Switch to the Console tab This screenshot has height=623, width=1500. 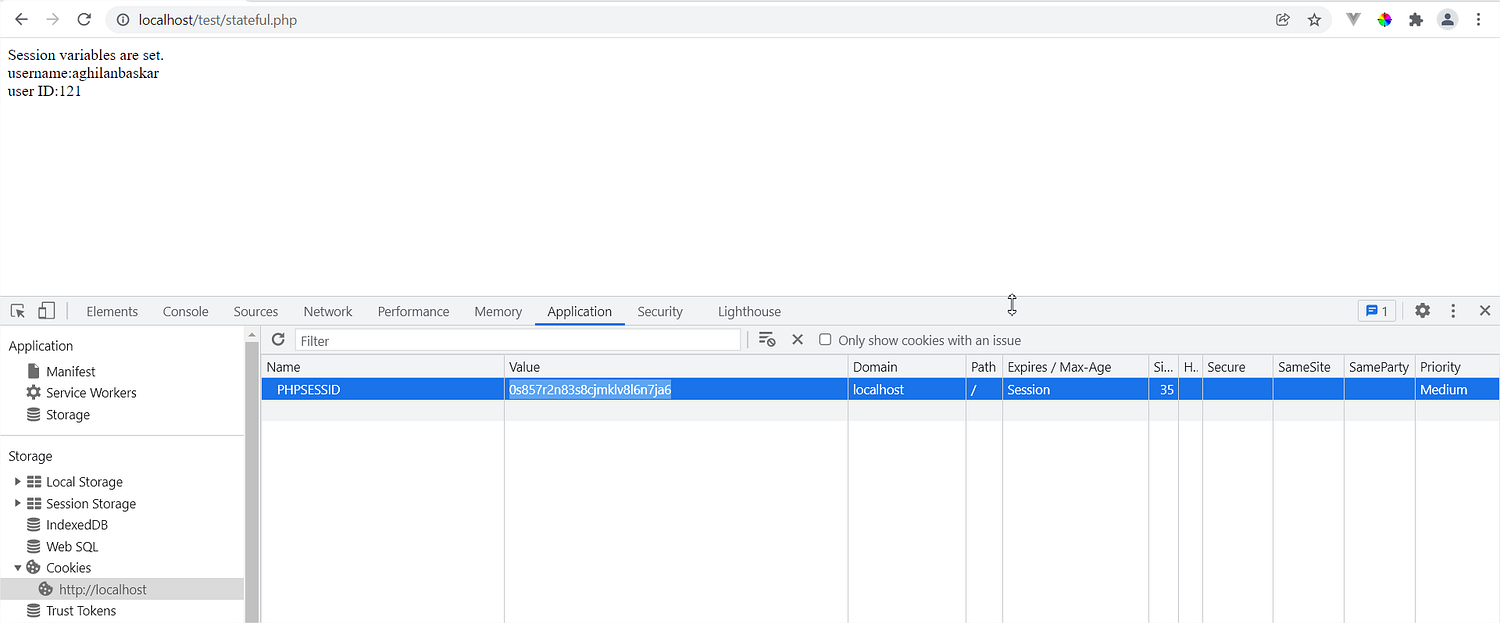pyautogui.click(x=186, y=311)
